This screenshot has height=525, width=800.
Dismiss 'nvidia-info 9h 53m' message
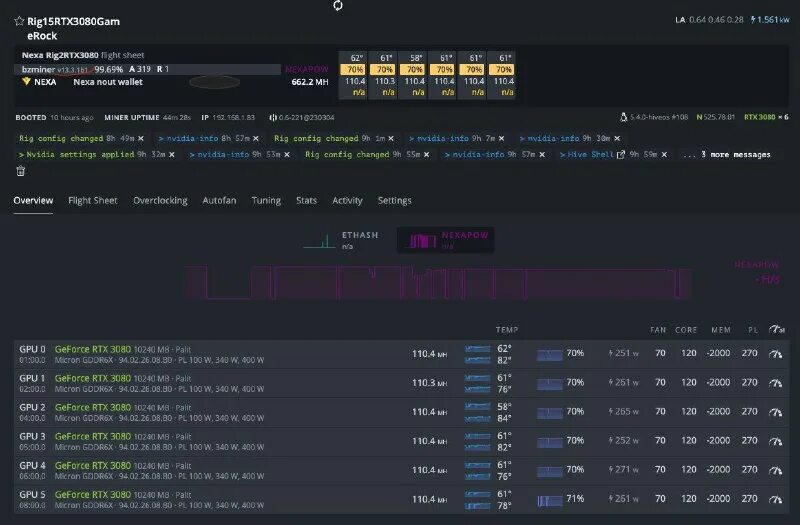pos(287,155)
